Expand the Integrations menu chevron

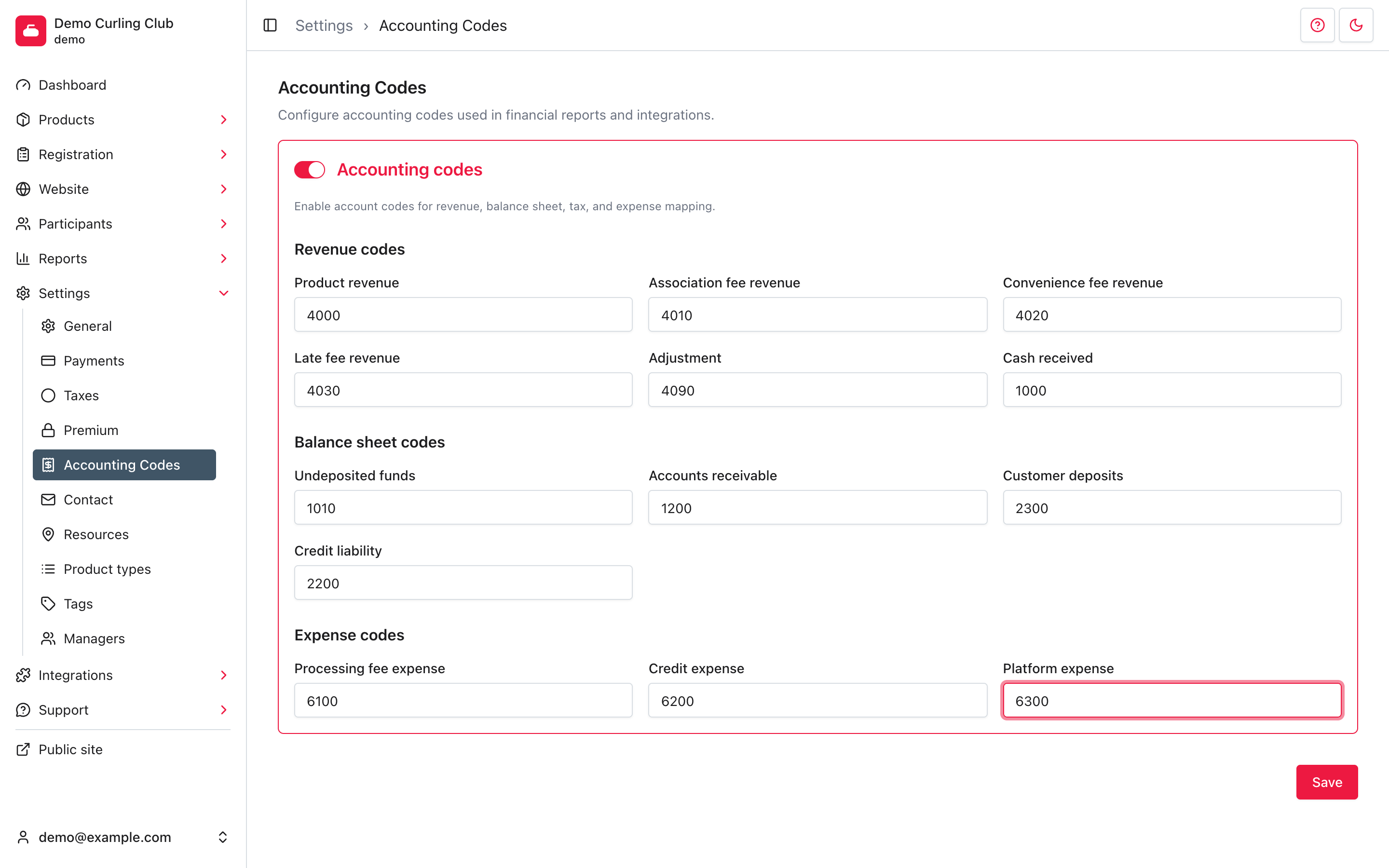[224, 675]
